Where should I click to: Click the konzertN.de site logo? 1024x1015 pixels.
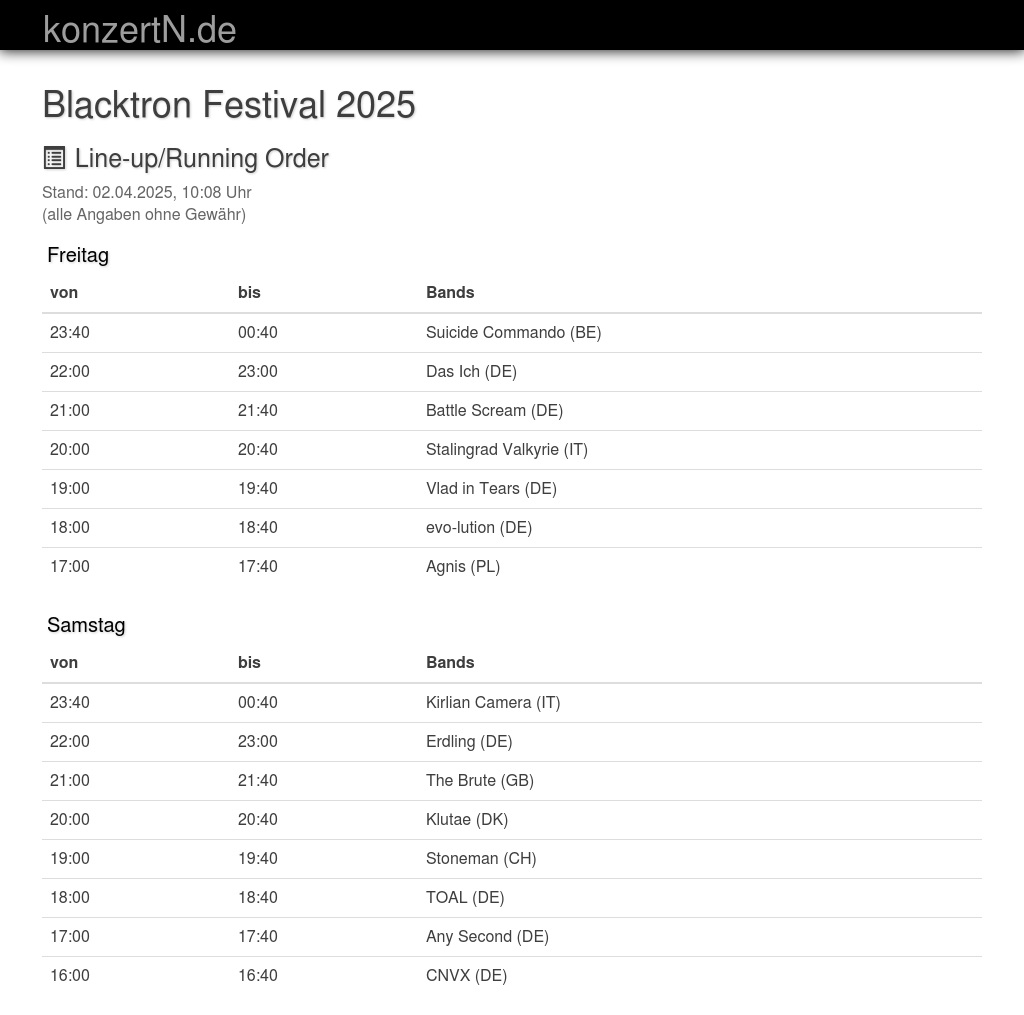(139, 30)
